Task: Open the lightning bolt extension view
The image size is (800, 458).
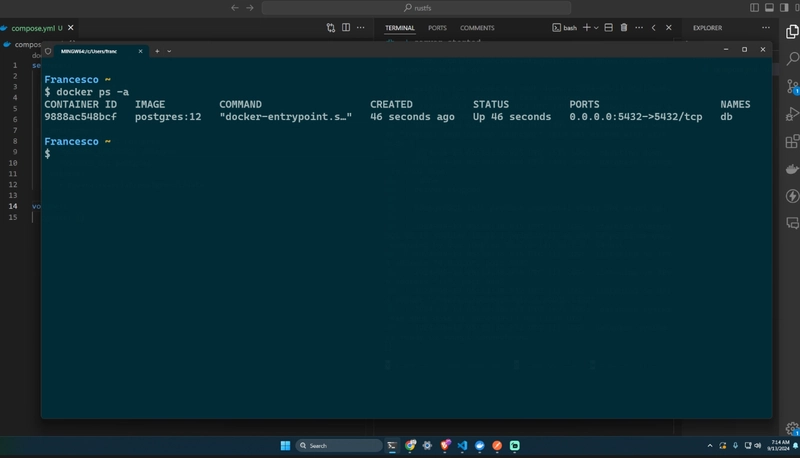Action: tap(792, 196)
